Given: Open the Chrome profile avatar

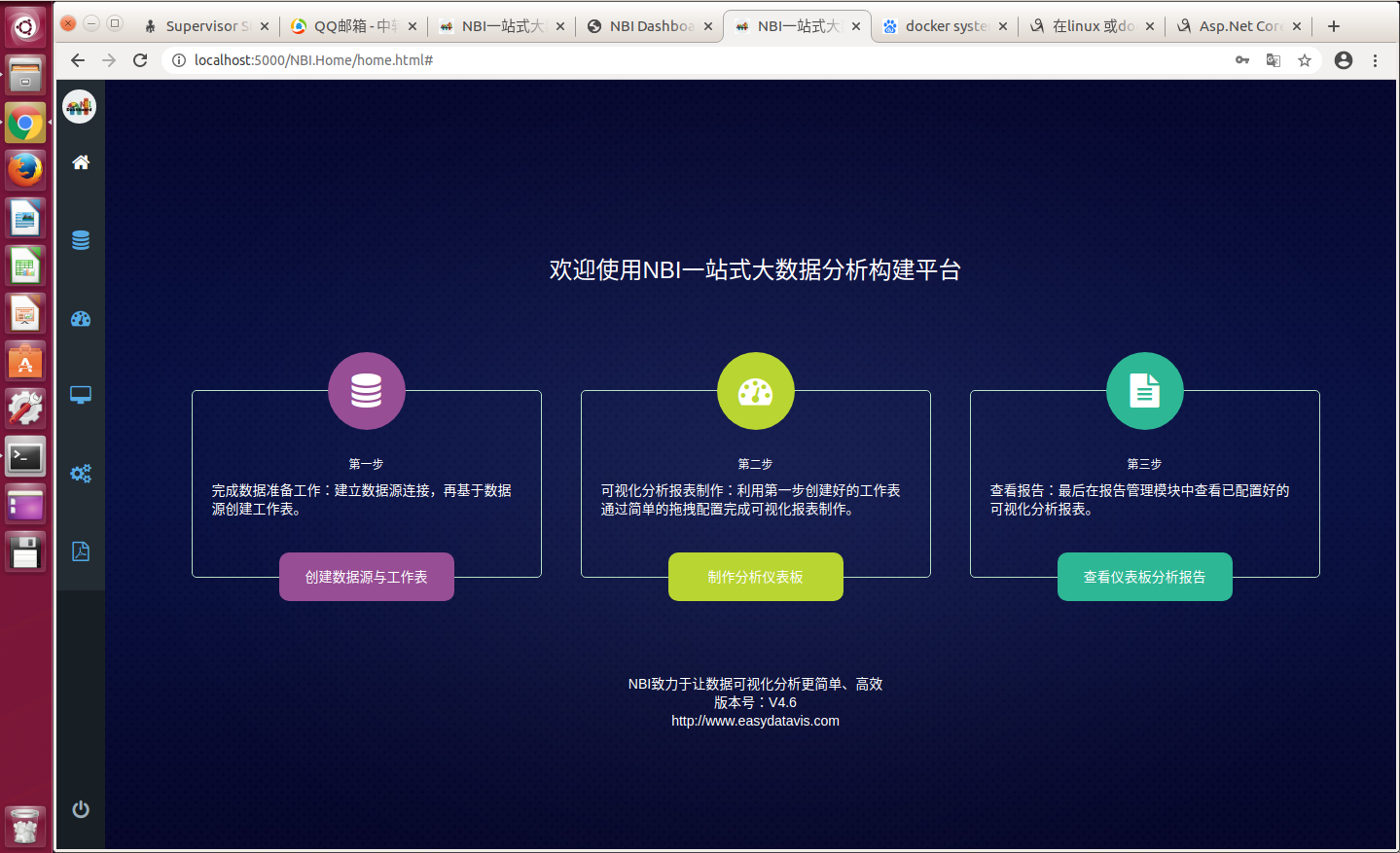Looking at the screenshot, I should pyautogui.click(x=1344, y=60).
